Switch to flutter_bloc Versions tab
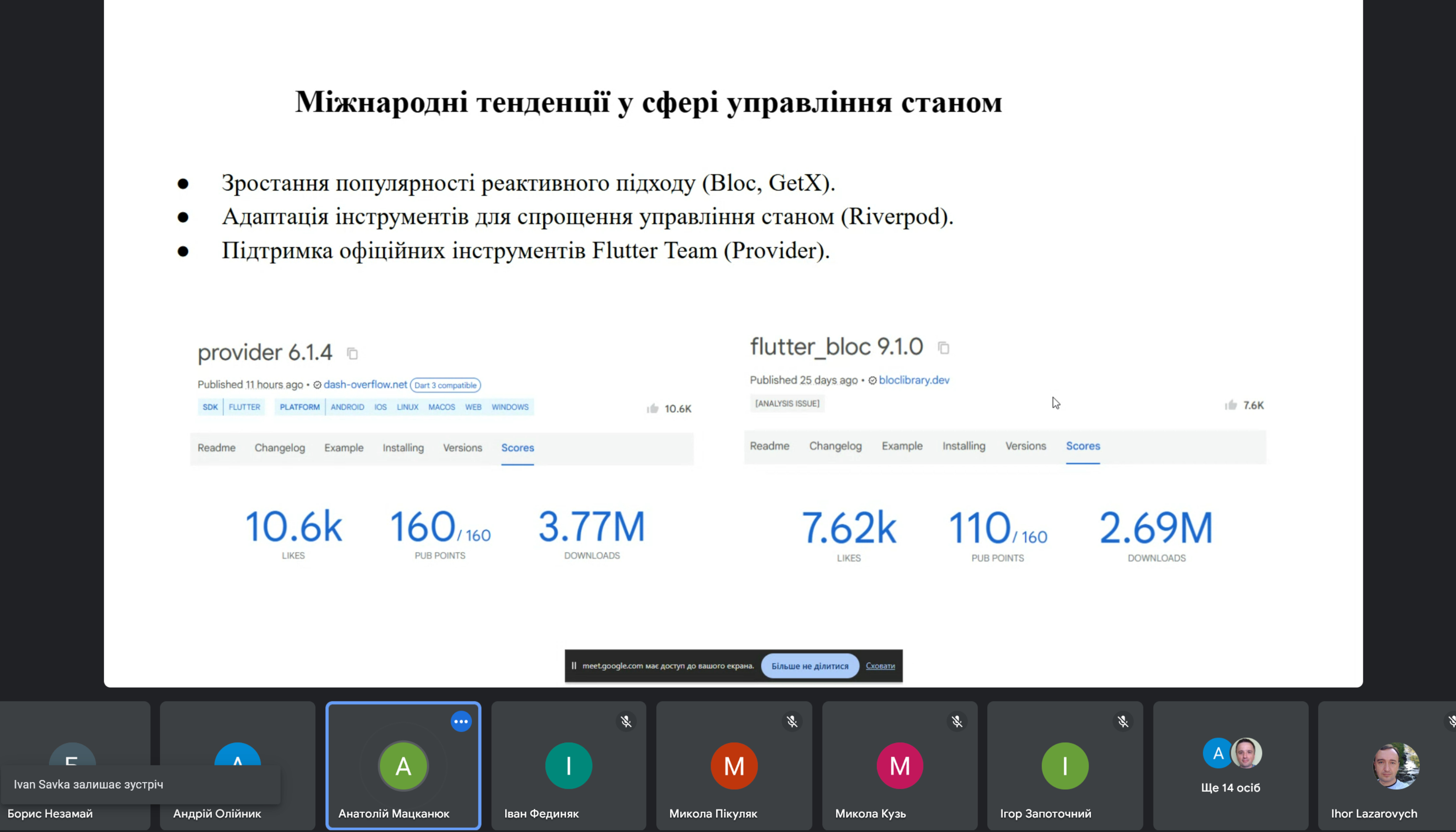This screenshot has height=832, width=1456. [x=1026, y=446]
